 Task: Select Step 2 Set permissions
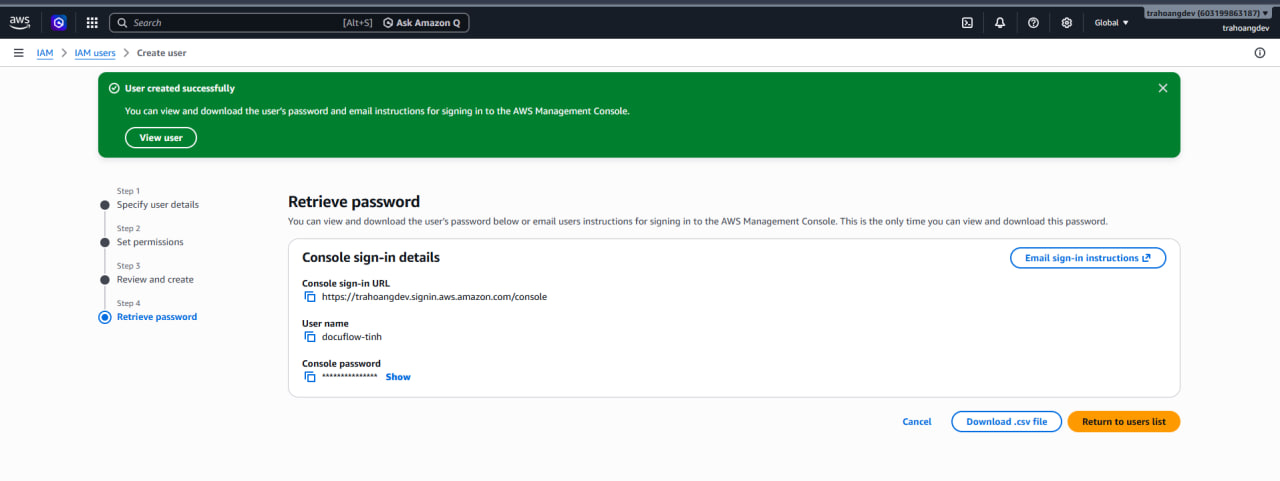(x=150, y=242)
